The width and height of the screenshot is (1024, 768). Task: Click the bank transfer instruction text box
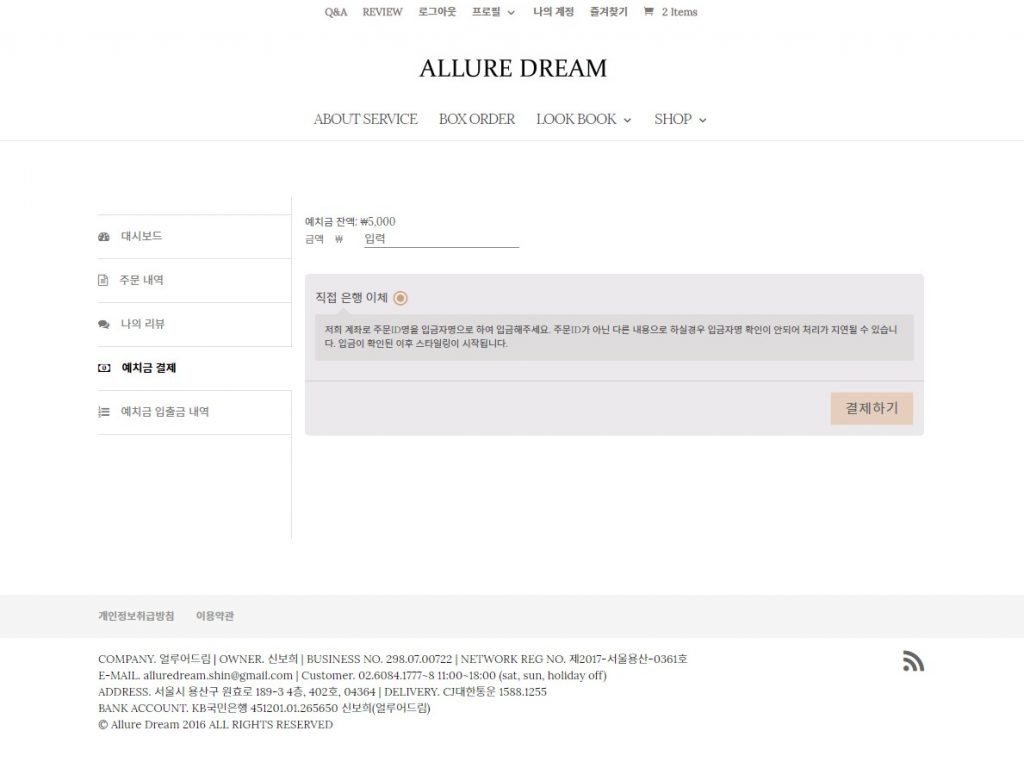coord(614,337)
